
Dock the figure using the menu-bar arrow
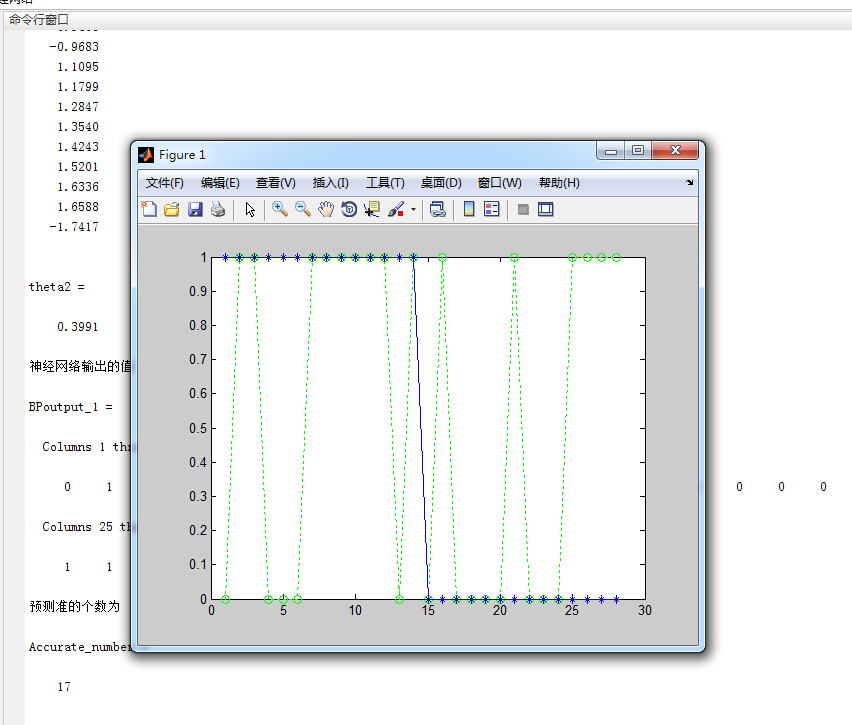690,183
